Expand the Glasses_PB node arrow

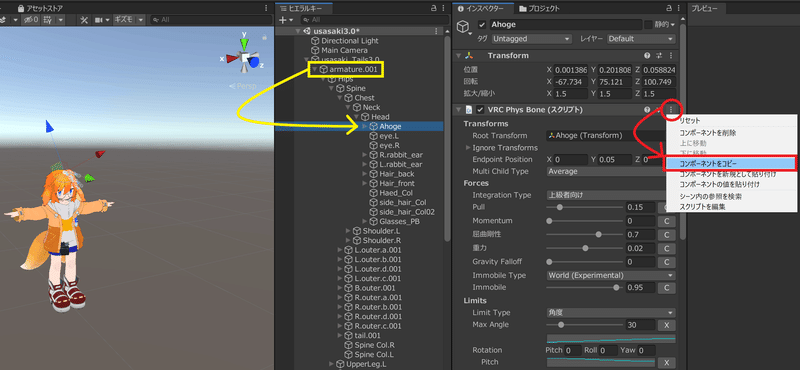pyautogui.click(x=365, y=221)
